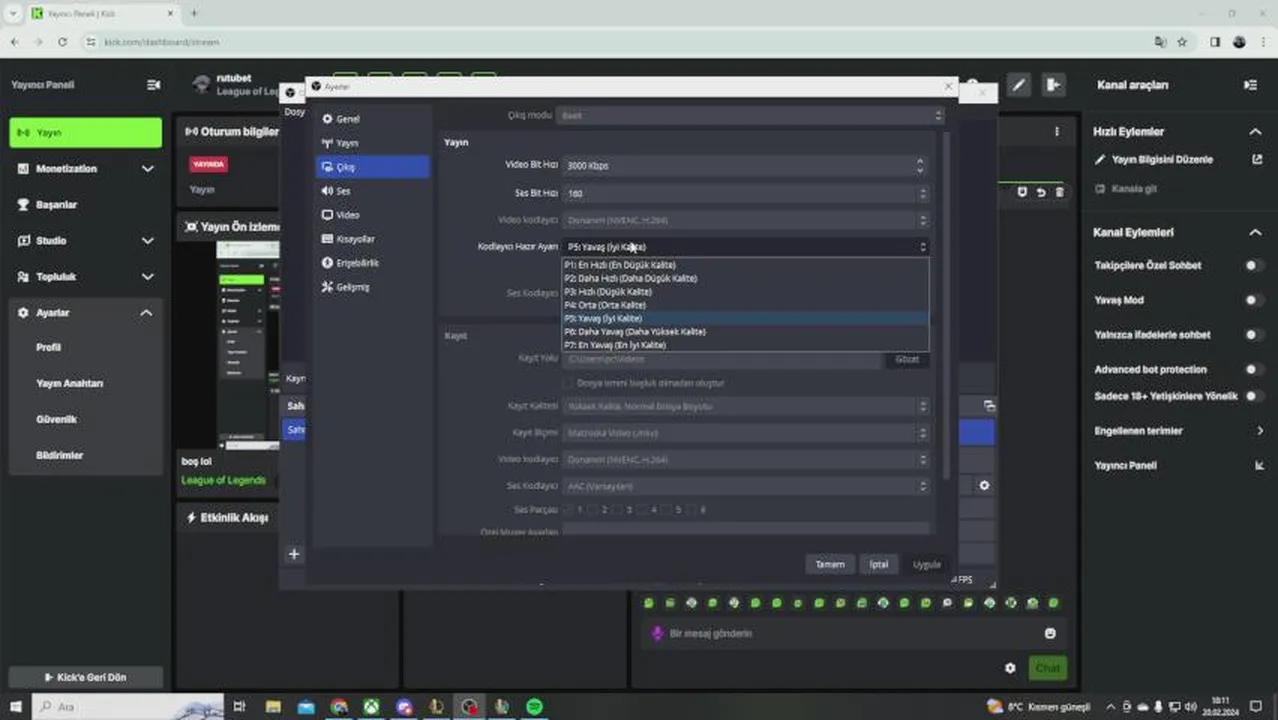Click the Kanal araçları collapse icon
The image size is (1278, 720).
click(x=1250, y=85)
